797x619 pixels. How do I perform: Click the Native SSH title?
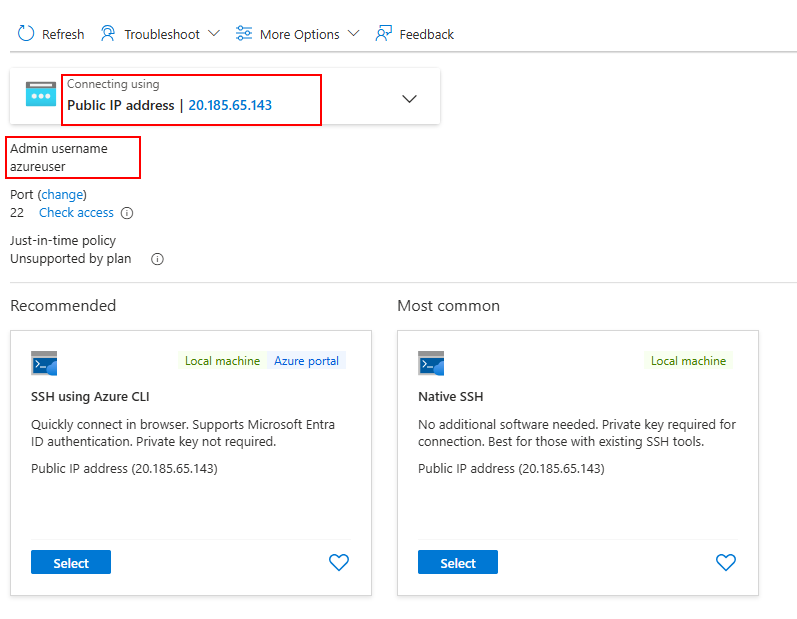450,396
